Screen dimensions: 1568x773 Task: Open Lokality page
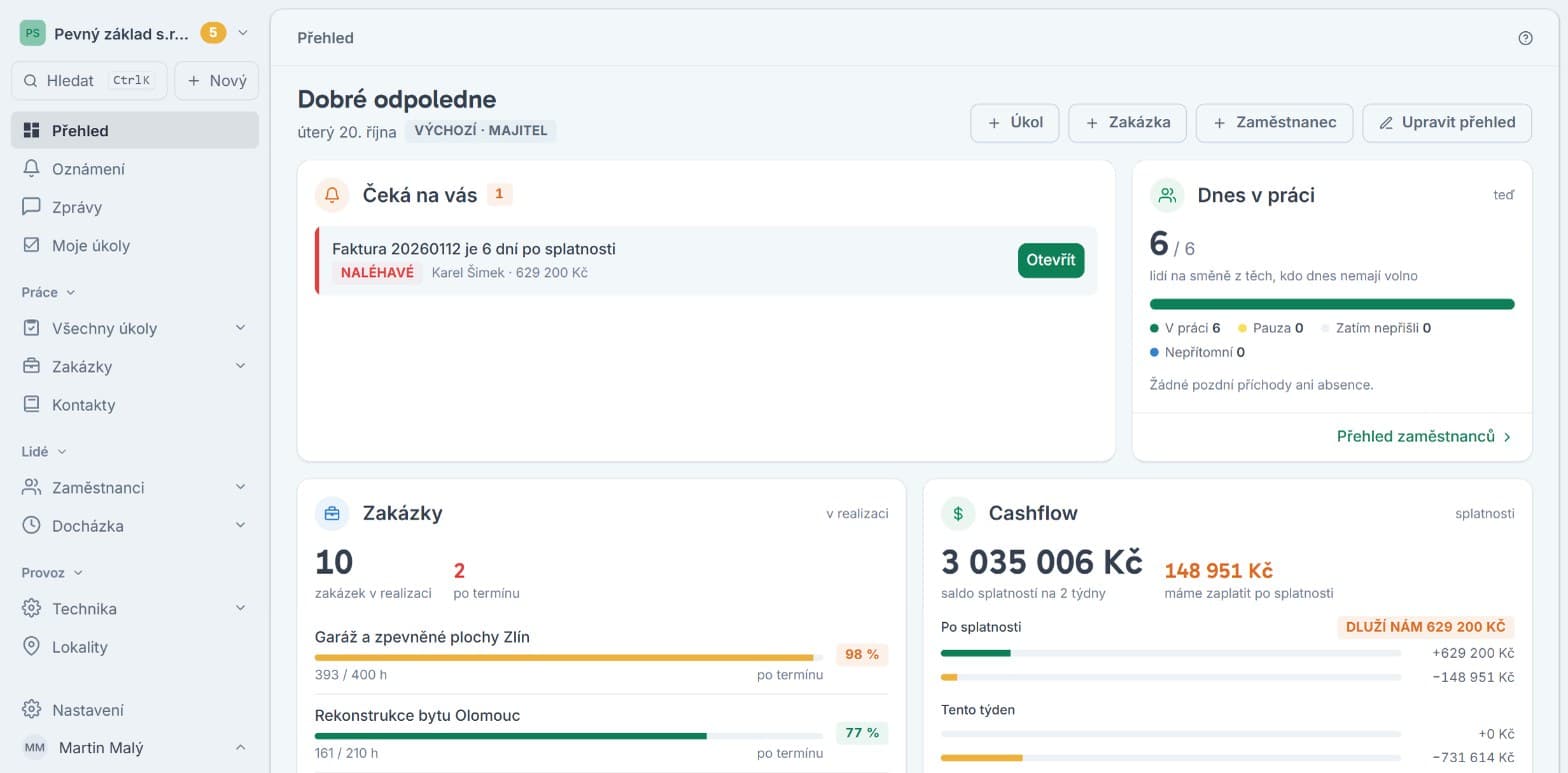point(135,647)
